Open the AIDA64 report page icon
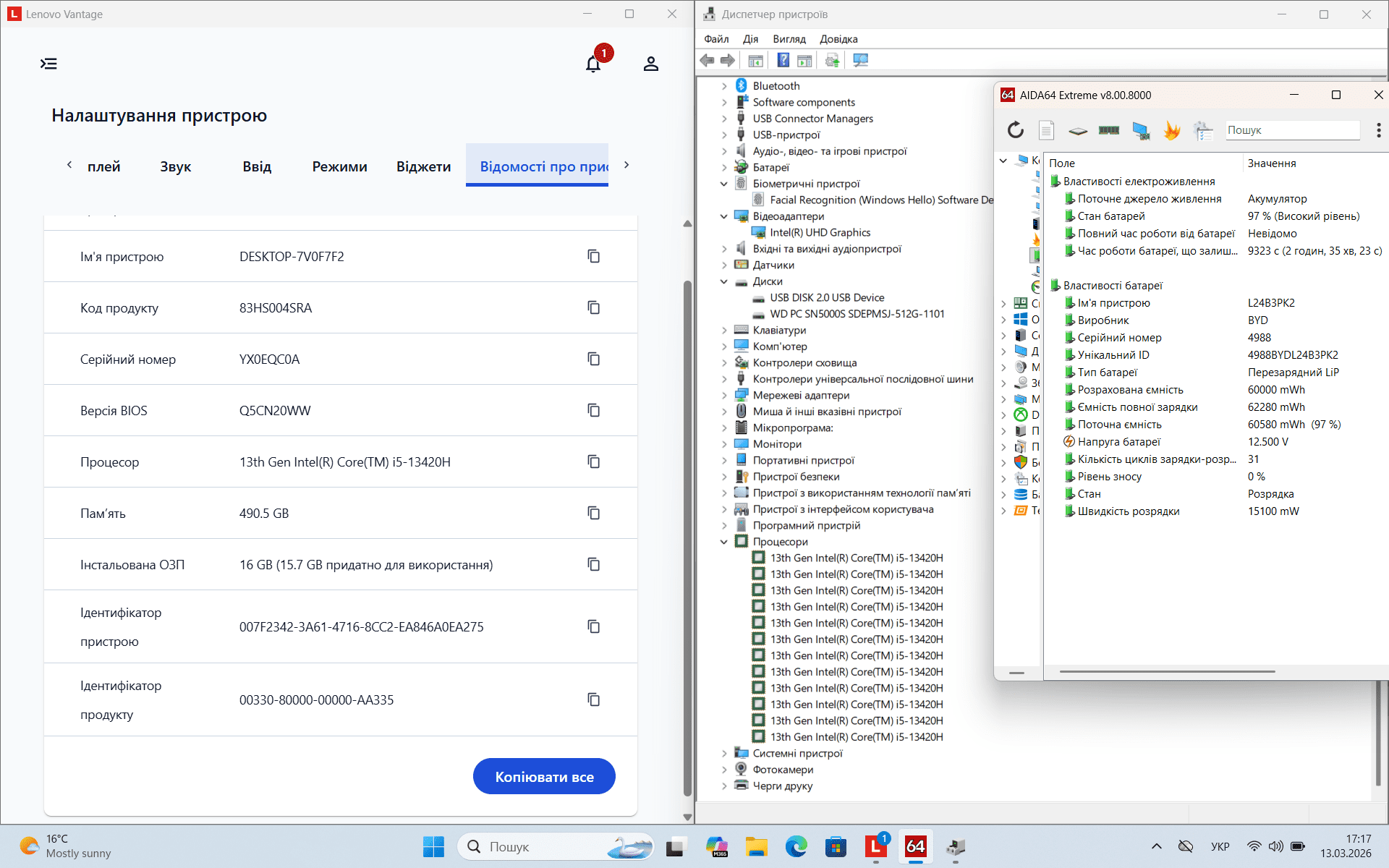 pyautogui.click(x=1046, y=130)
